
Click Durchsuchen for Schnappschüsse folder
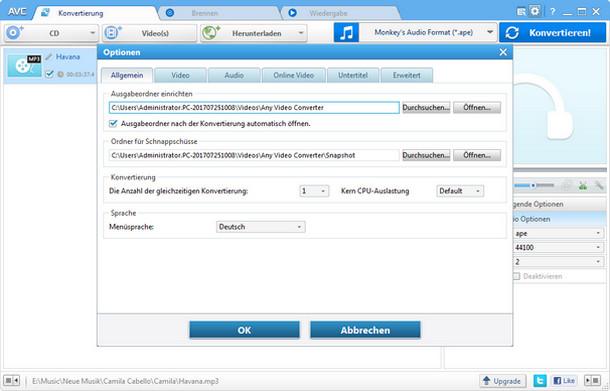pyautogui.click(x=426, y=155)
